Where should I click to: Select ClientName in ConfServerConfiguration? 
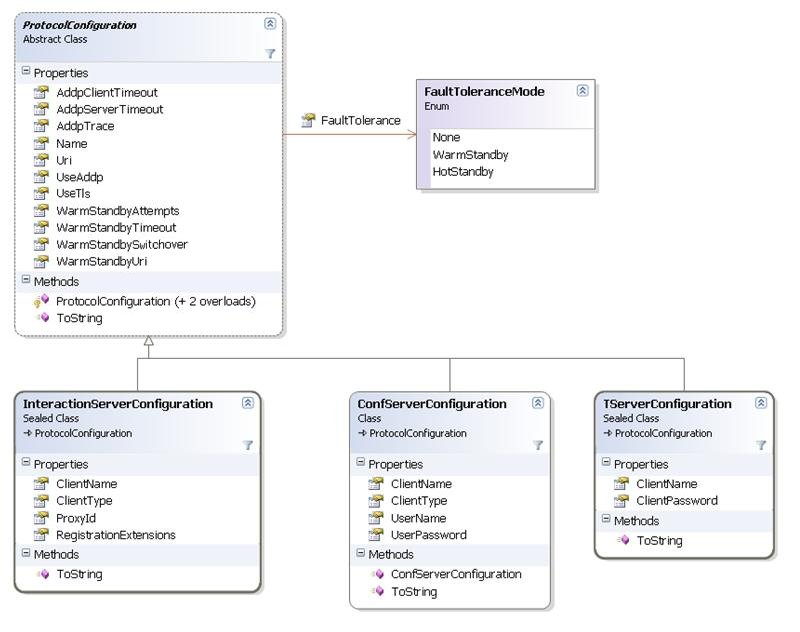pyautogui.click(x=421, y=484)
